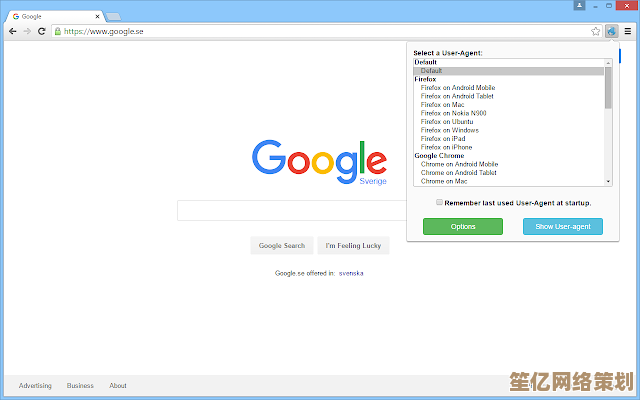Click the Google search input box
The image size is (640, 400).
point(292,211)
